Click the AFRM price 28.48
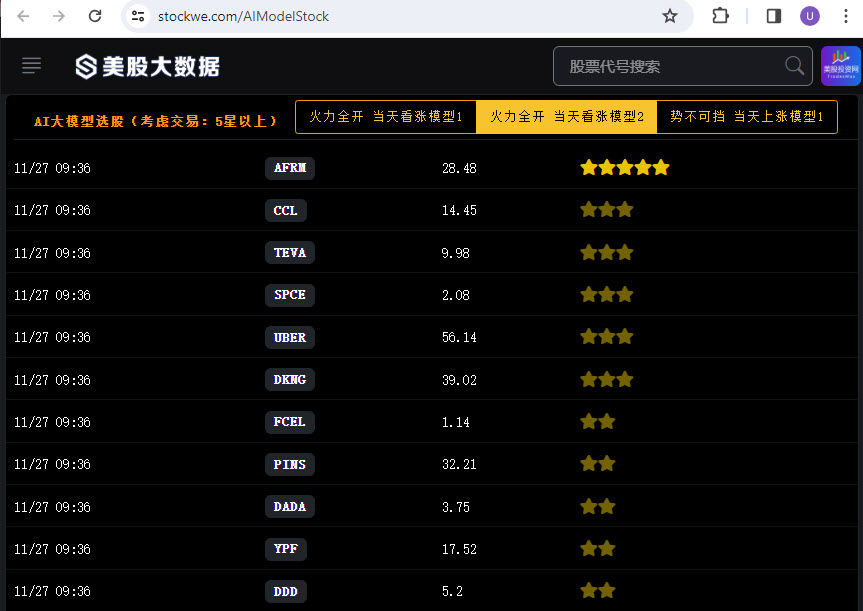The width and height of the screenshot is (863, 611). click(459, 168)
